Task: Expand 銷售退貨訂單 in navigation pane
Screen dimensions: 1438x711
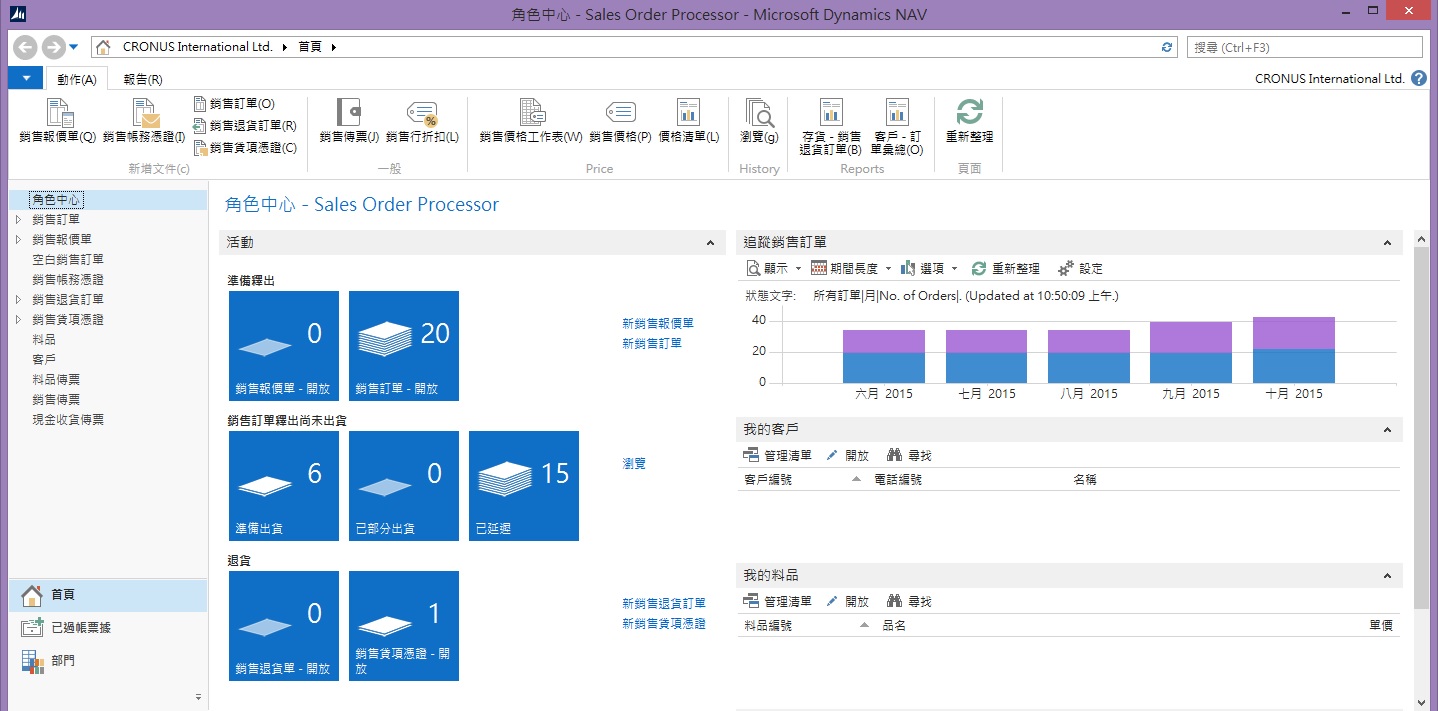Action: coord(17,300)
